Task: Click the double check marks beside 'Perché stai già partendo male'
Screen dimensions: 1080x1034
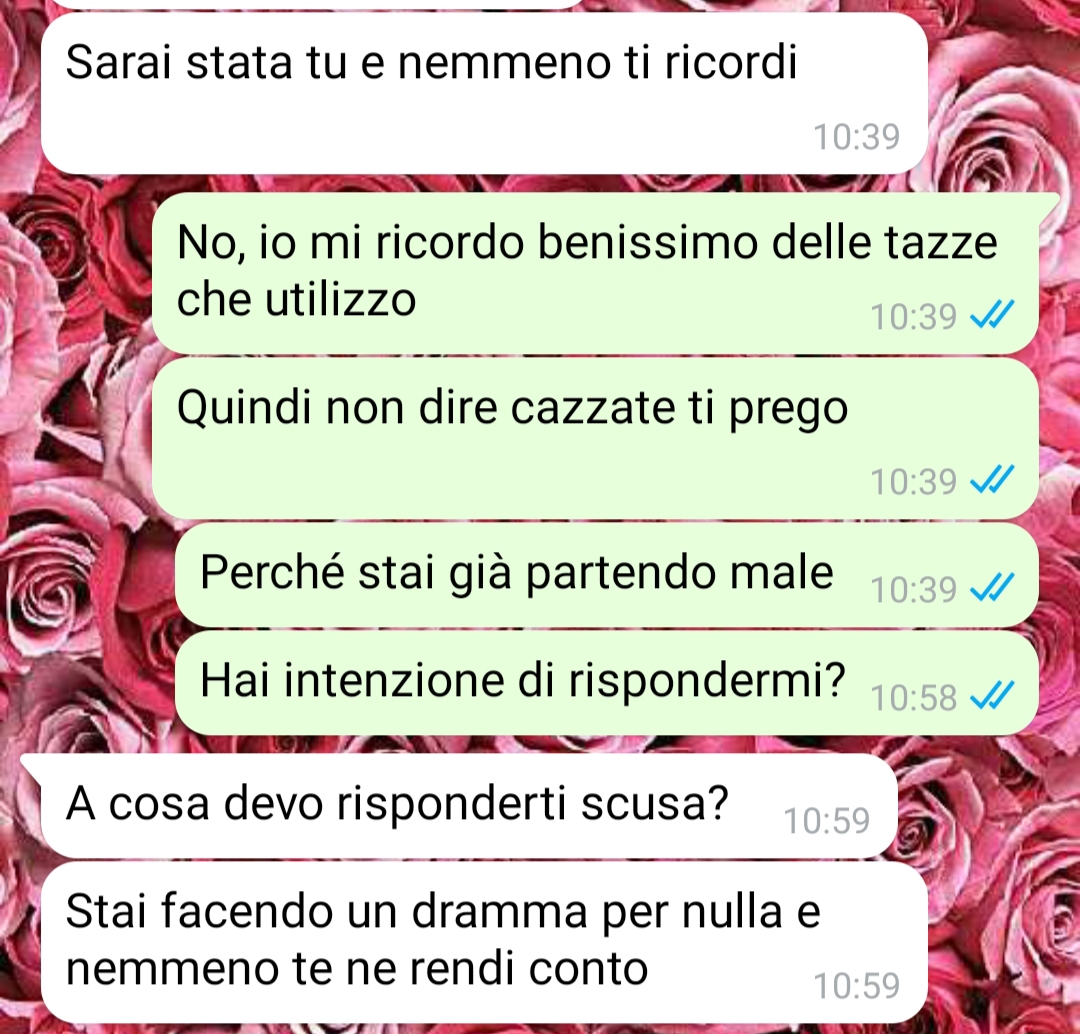Action: point(992,588)
